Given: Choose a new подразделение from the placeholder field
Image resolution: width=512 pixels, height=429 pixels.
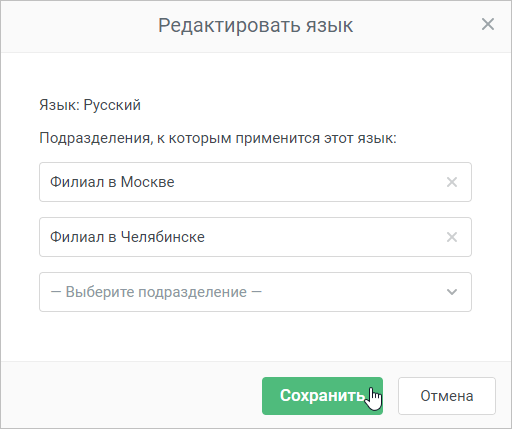Looking at the screenshot, I should 255,292.
